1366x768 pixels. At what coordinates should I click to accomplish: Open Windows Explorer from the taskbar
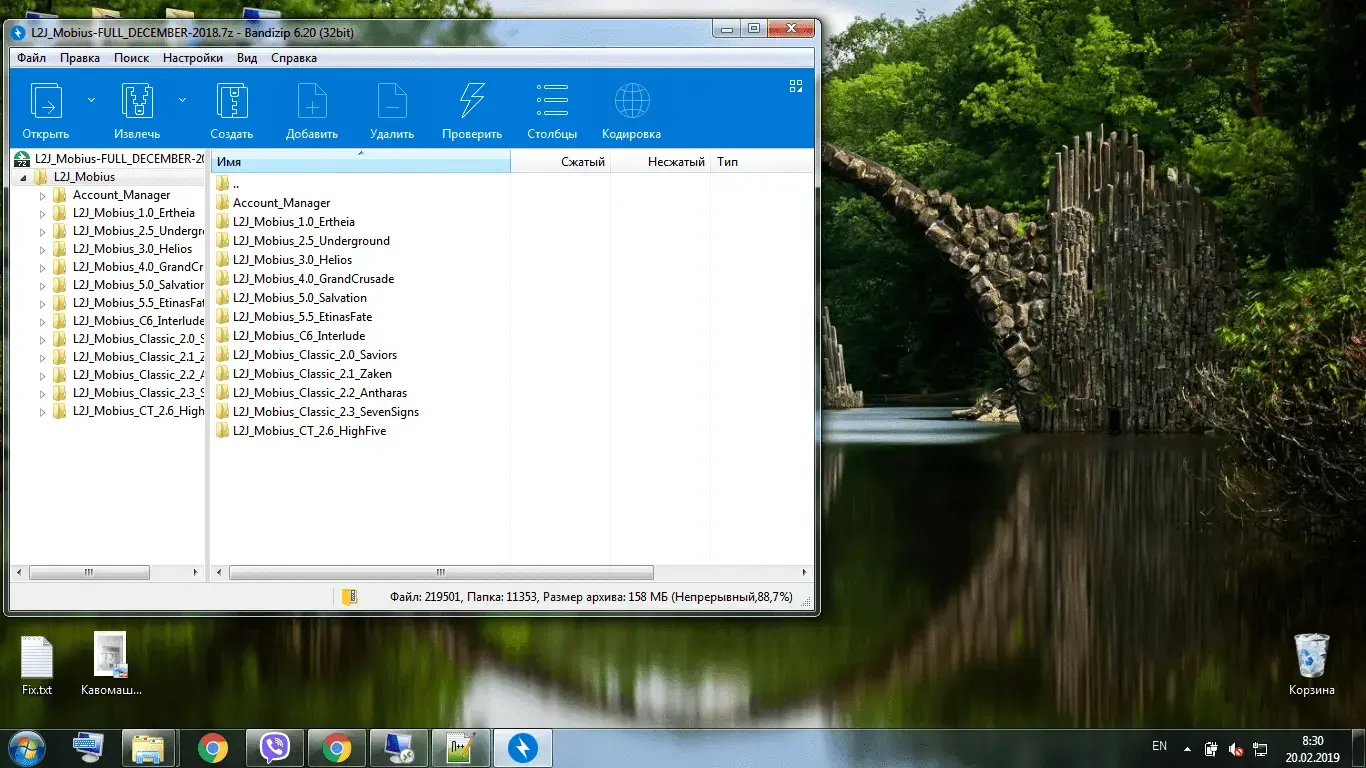(149, 748)
